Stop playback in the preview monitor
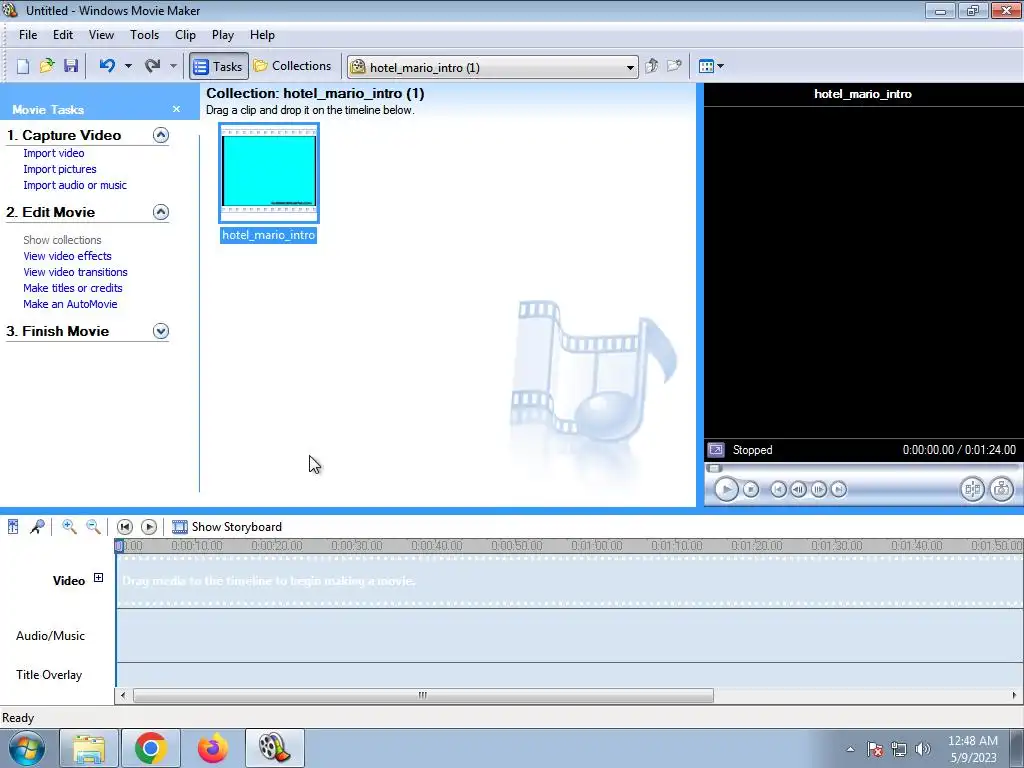This screenshot has width=1024, height=768. (751, 489)
